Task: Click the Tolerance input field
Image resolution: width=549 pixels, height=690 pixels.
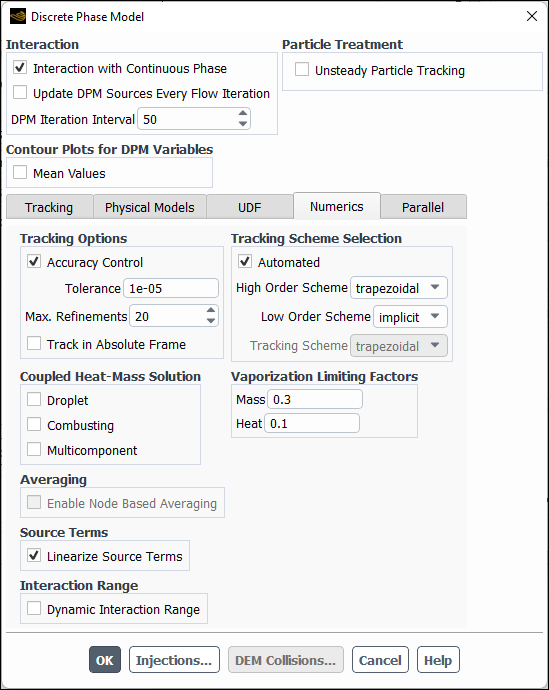Action: tap(171, 288)
